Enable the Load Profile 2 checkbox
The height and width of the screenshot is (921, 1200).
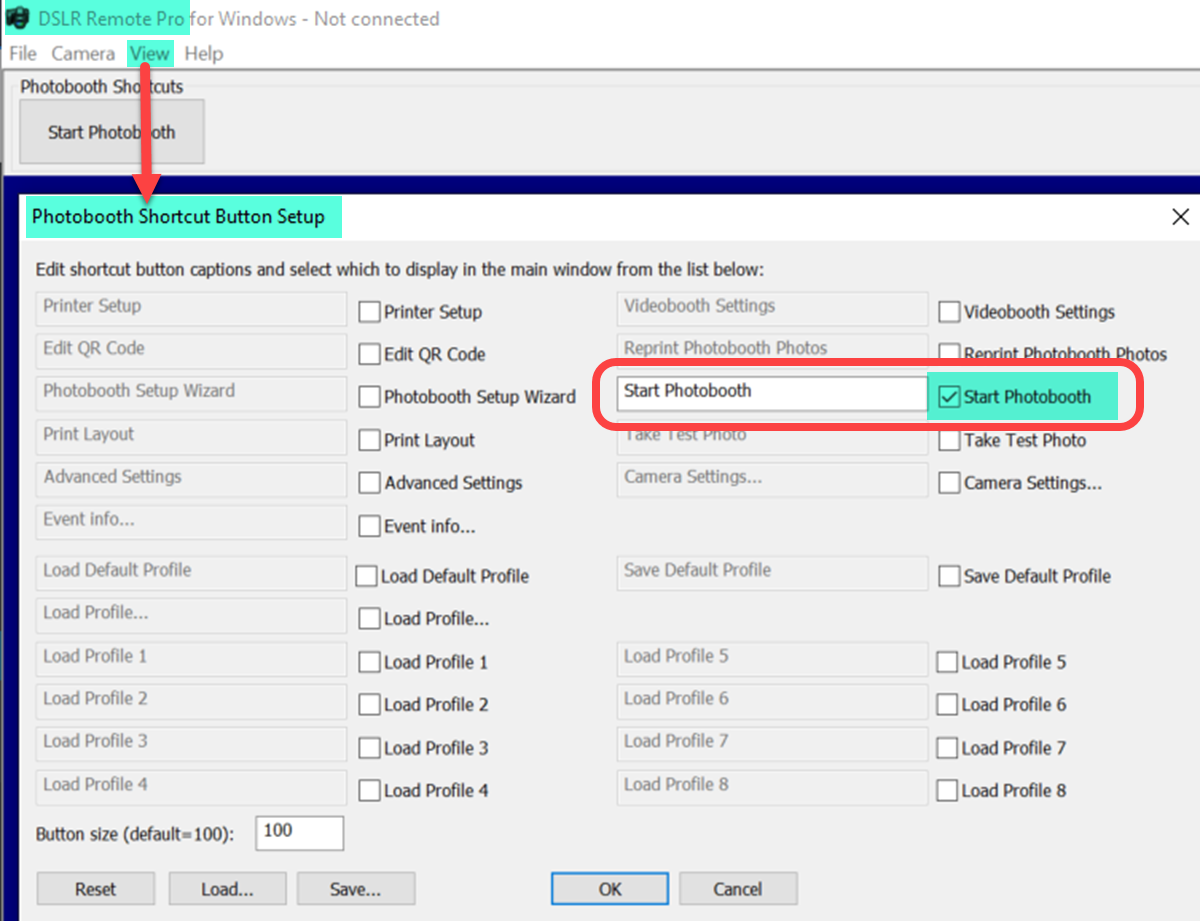(x=369, y=706)
